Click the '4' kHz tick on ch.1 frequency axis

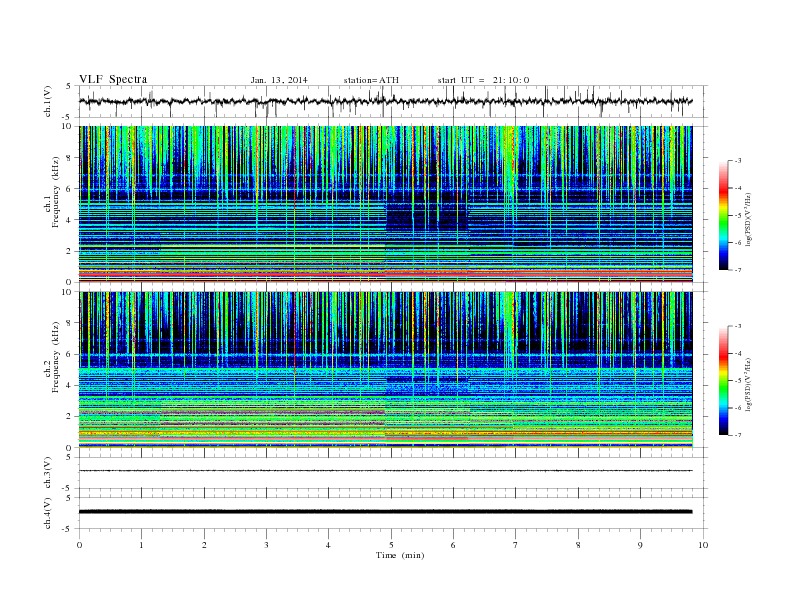[69, 220]
